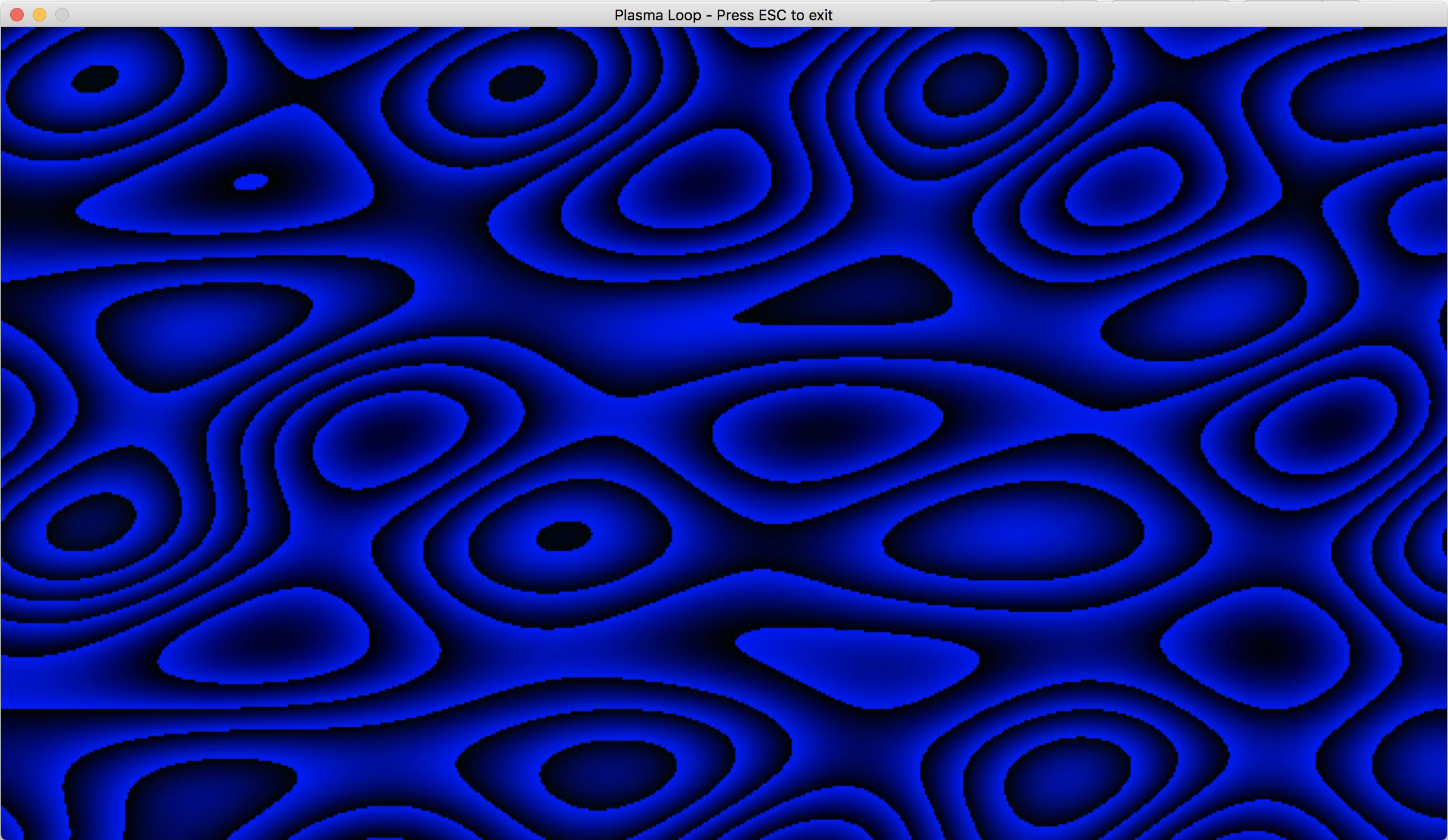
Task: Click the grayed-out zoom window button
Action: [62, 15]
